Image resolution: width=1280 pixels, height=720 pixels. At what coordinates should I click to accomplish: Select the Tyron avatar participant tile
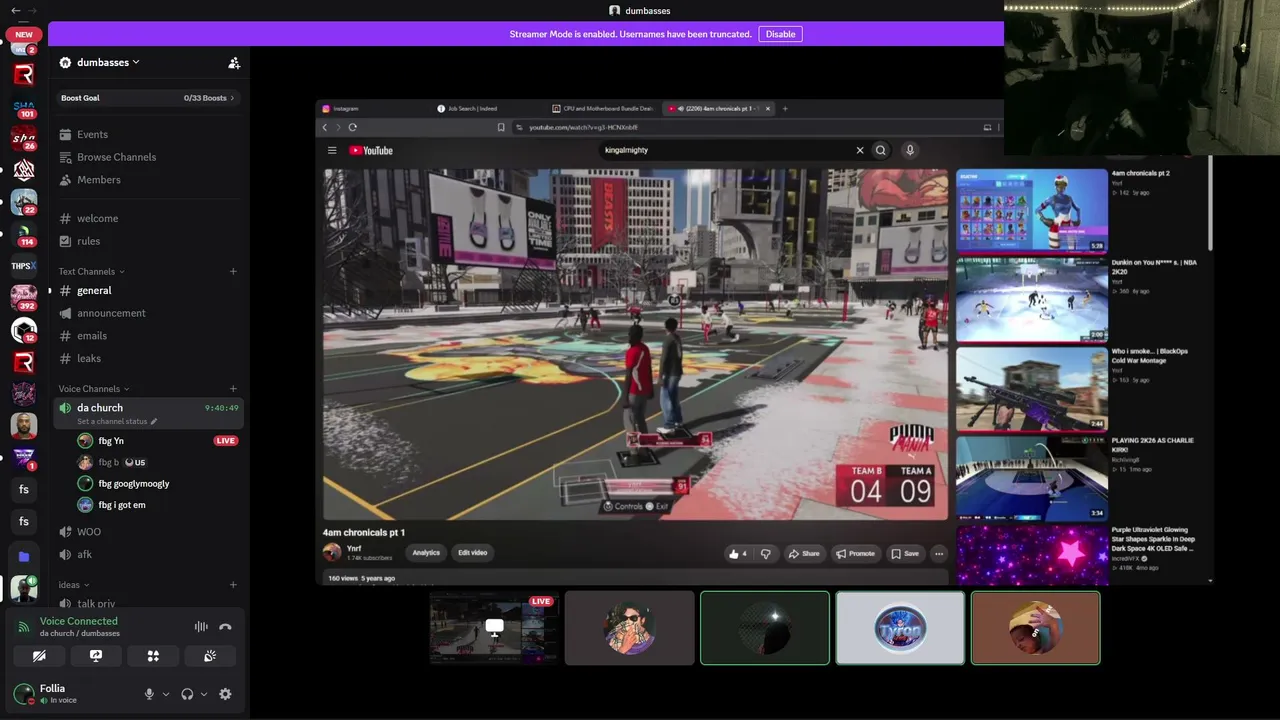click(900, 628)
